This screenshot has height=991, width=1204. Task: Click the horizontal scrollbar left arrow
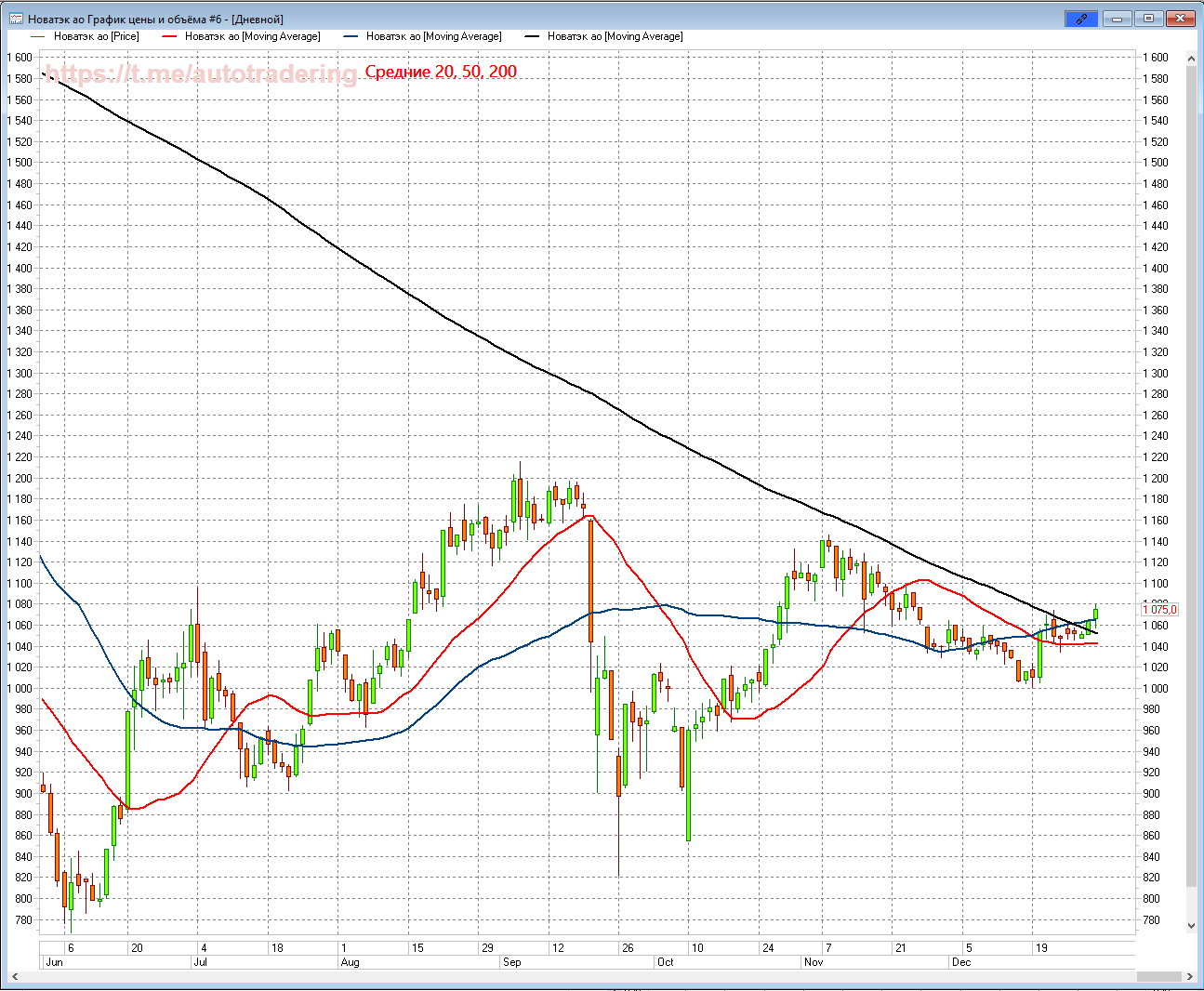tap(15, 976)
